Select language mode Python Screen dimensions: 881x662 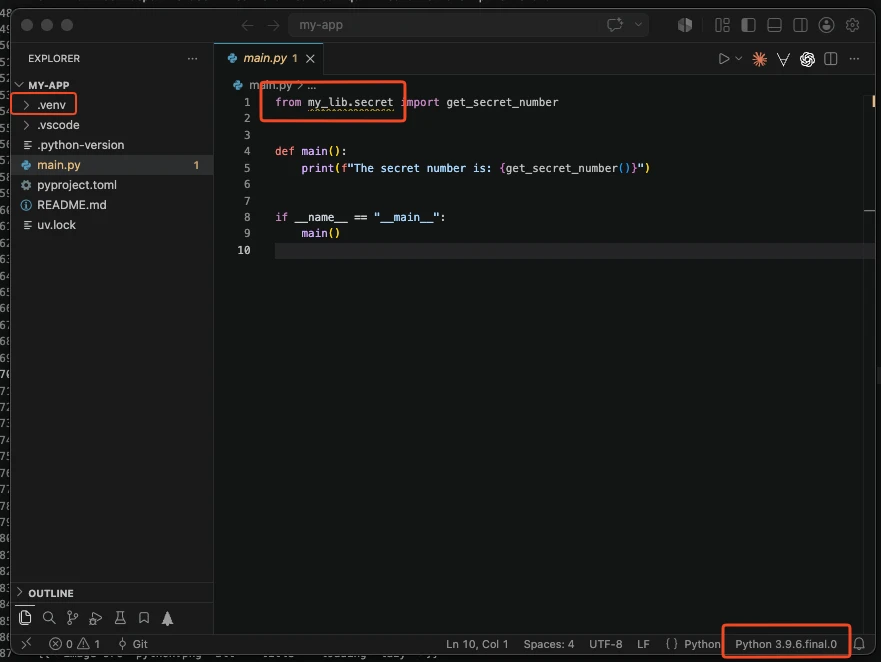pyautogui.click(x=701, y=644)
